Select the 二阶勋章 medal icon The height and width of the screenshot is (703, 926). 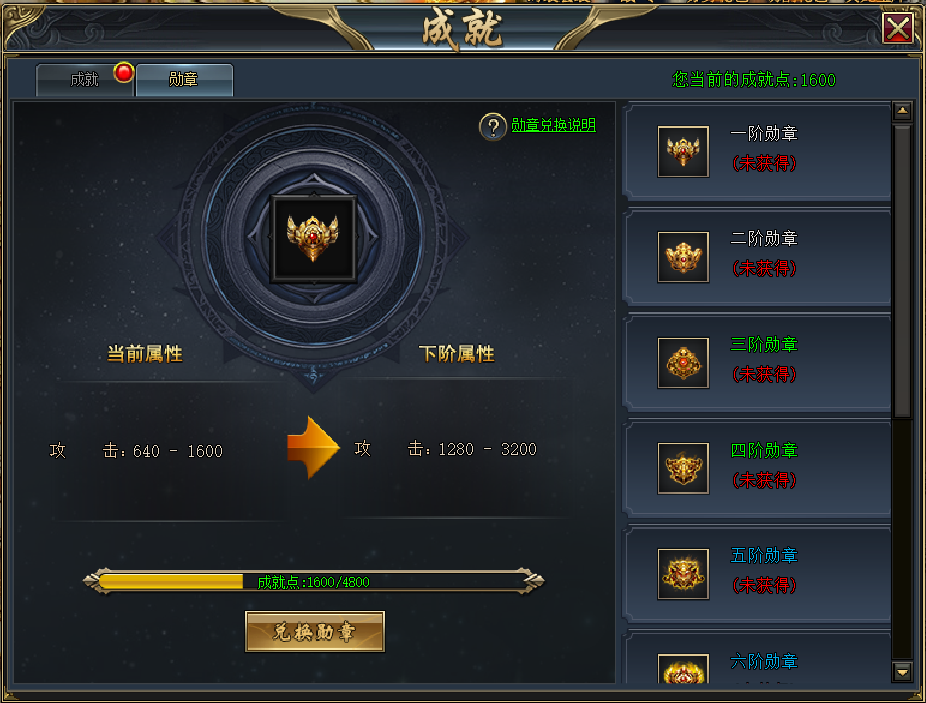click(683, 257)
